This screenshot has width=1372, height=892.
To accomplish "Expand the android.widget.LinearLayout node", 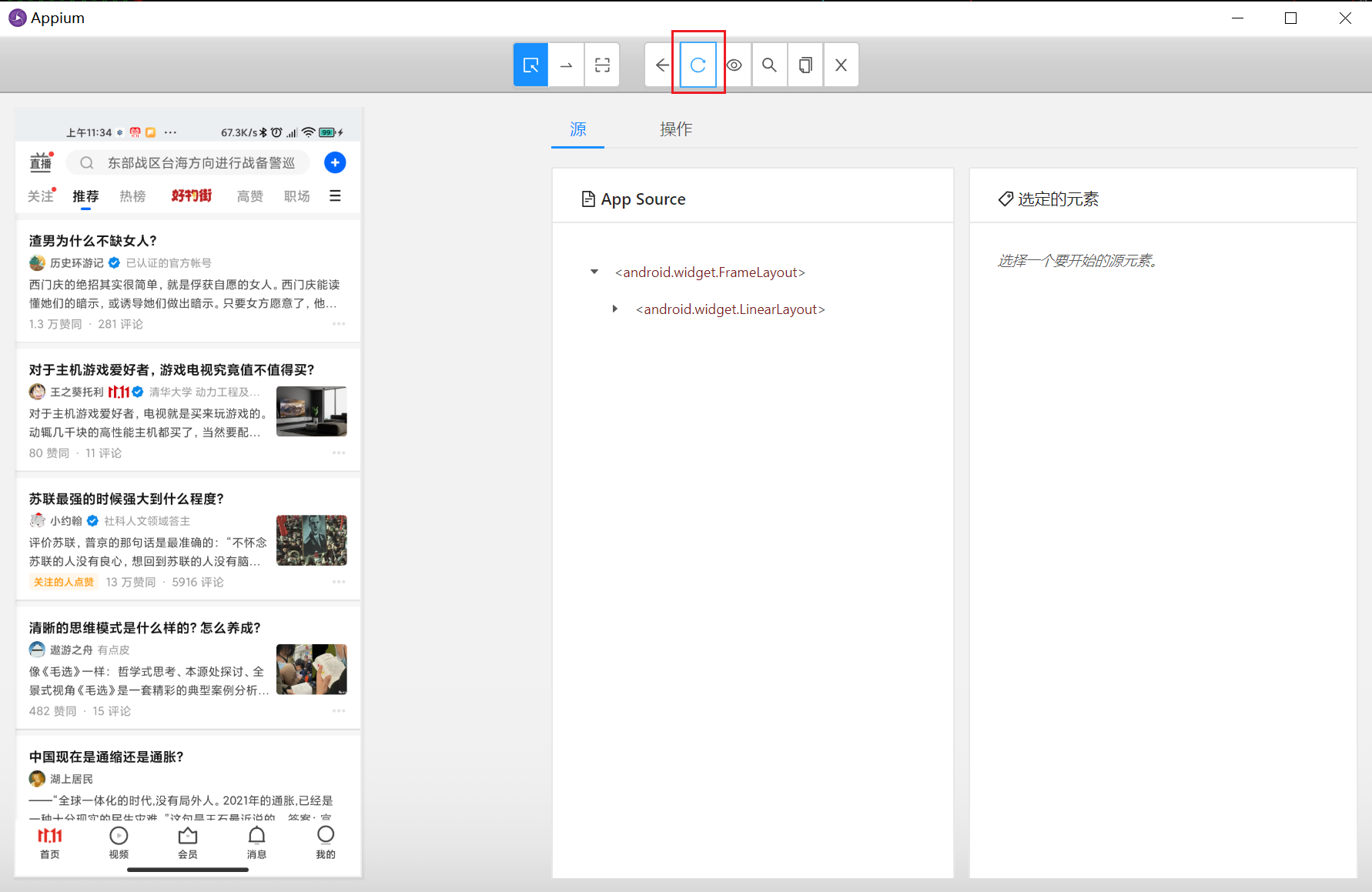I will (x=614, y=309).
